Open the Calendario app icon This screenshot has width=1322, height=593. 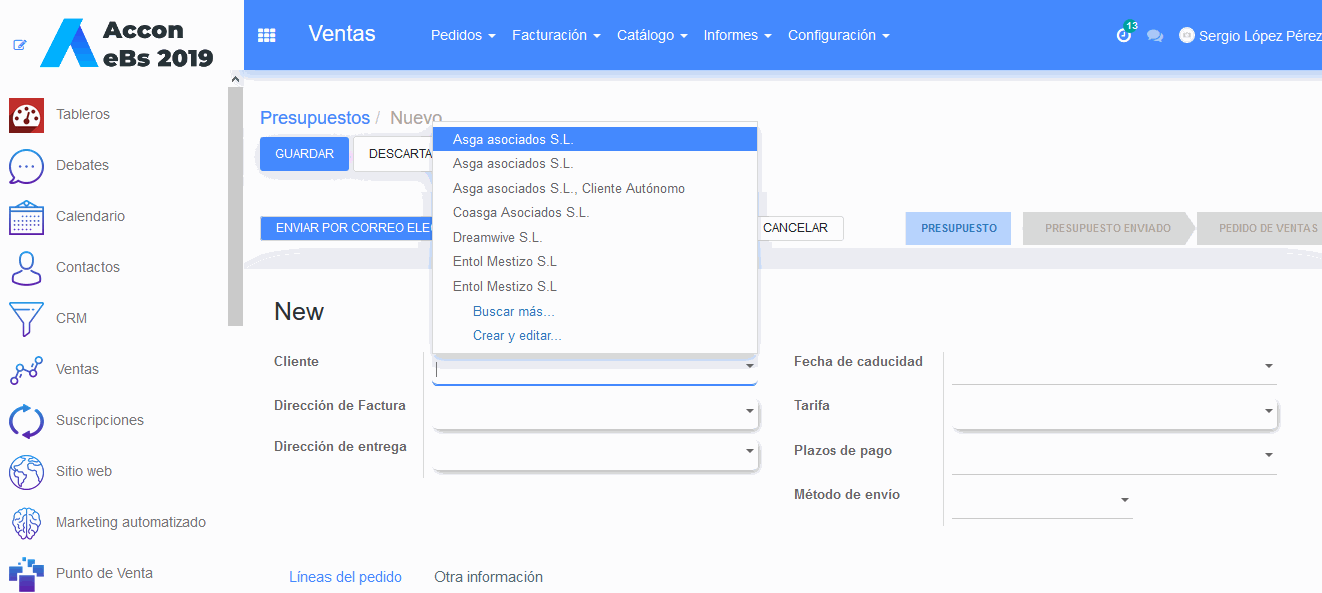(26, 217)
